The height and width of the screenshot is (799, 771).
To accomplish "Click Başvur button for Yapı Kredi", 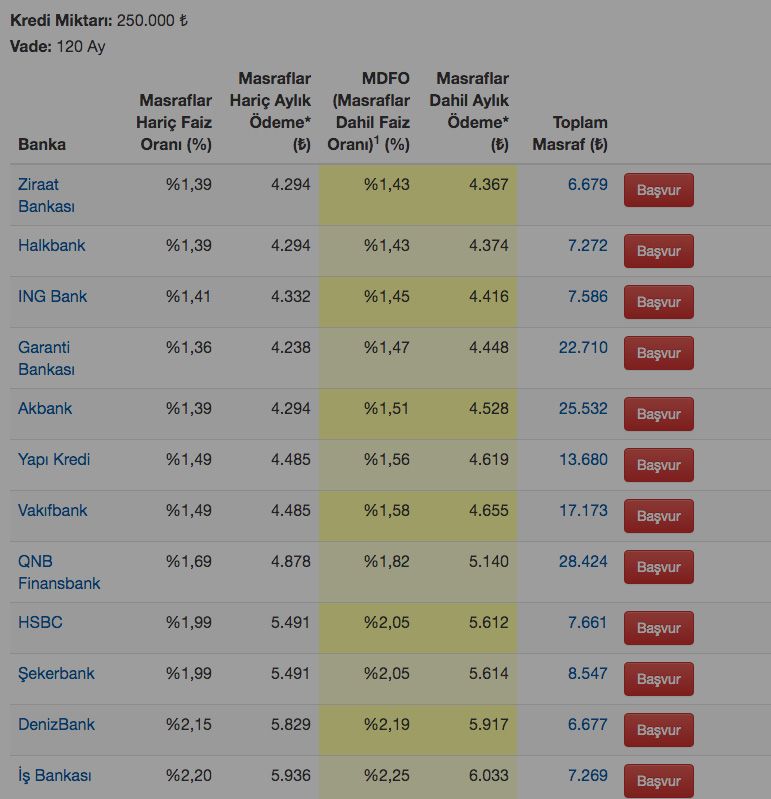I will [658, 465].
